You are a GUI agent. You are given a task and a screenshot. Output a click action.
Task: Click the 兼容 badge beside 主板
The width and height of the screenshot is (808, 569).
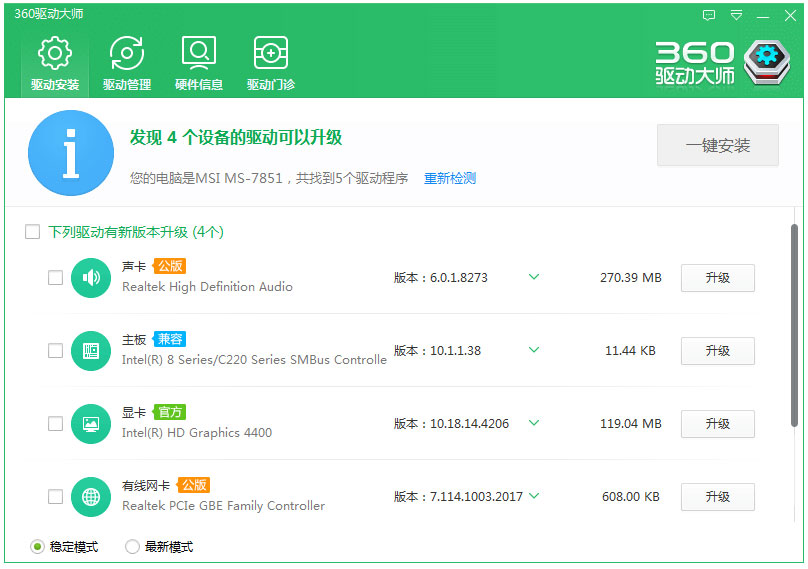click(x=170, y=339)
